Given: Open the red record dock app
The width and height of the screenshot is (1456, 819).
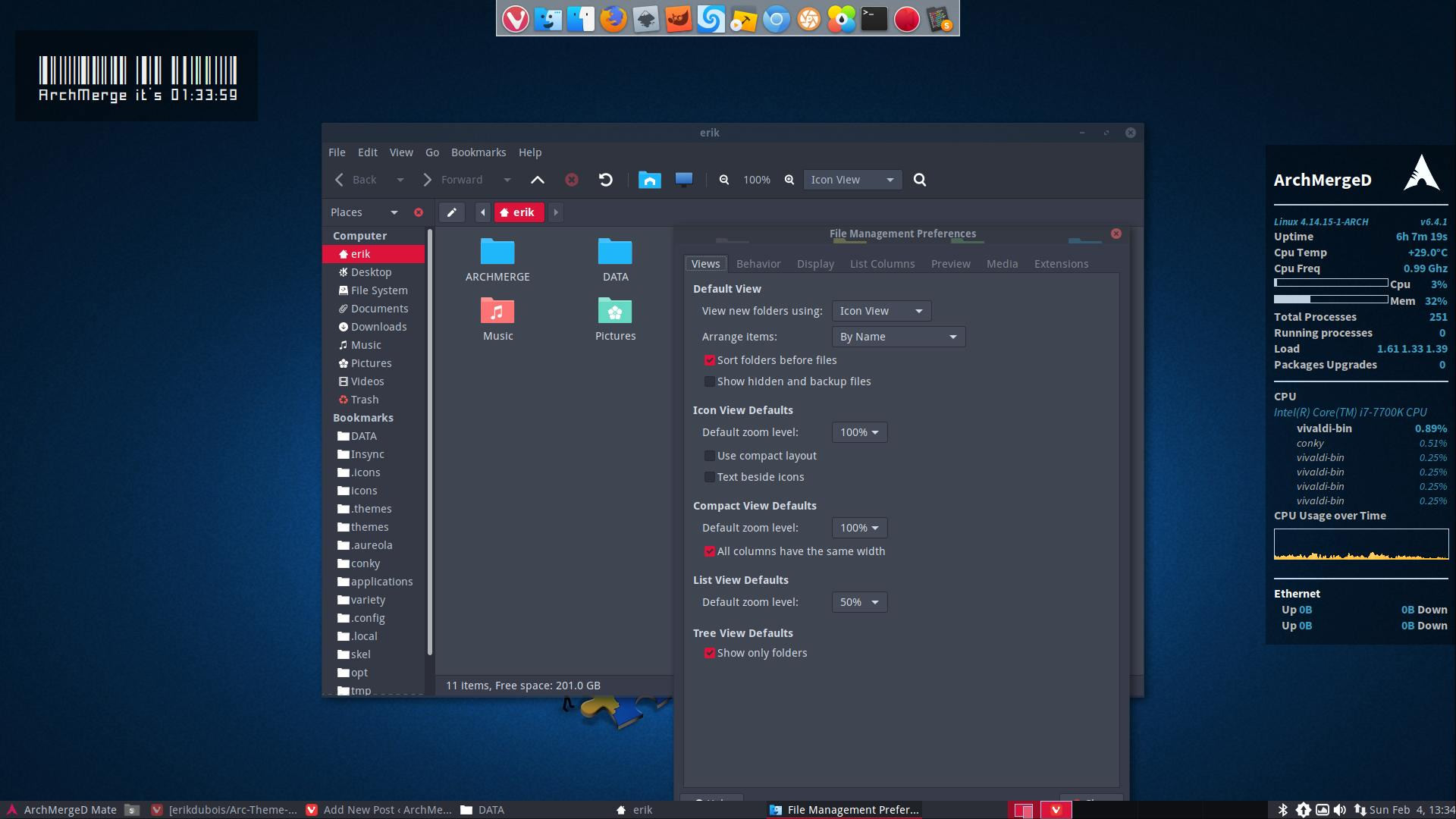Looking at the screenshot, I should (x=906, y=19).
